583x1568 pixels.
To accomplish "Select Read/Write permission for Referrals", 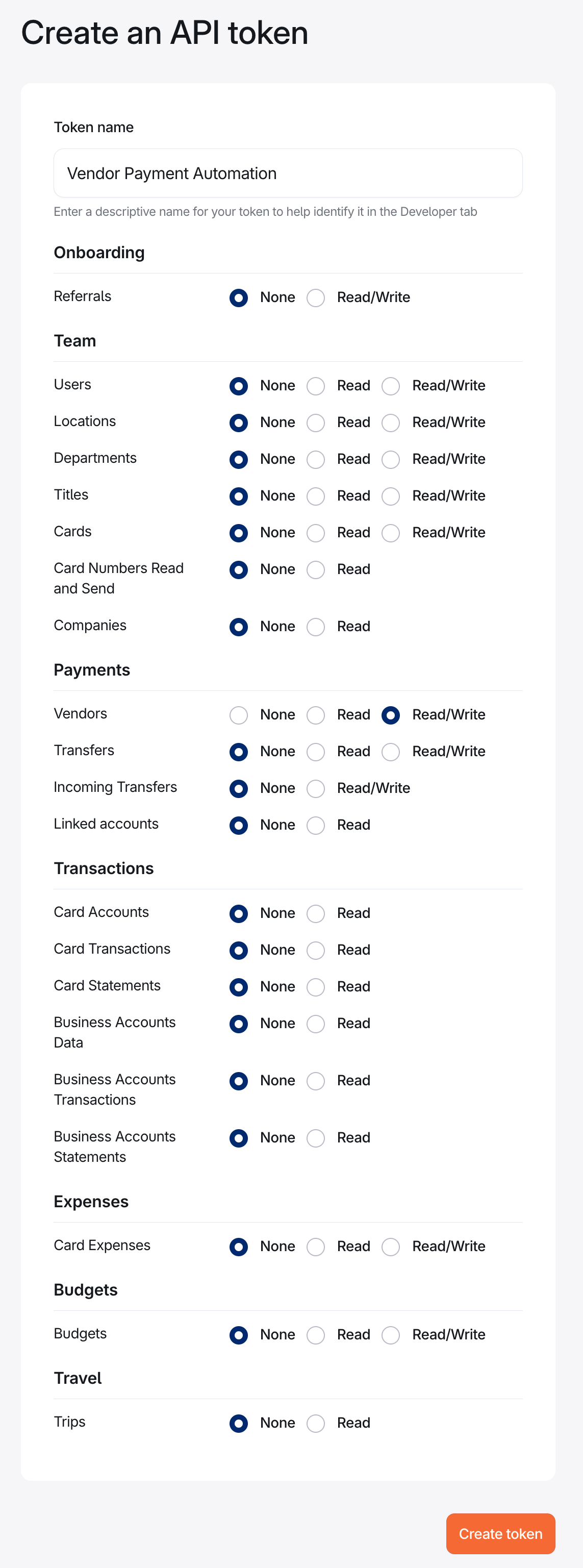I will [x=316, y=298].
